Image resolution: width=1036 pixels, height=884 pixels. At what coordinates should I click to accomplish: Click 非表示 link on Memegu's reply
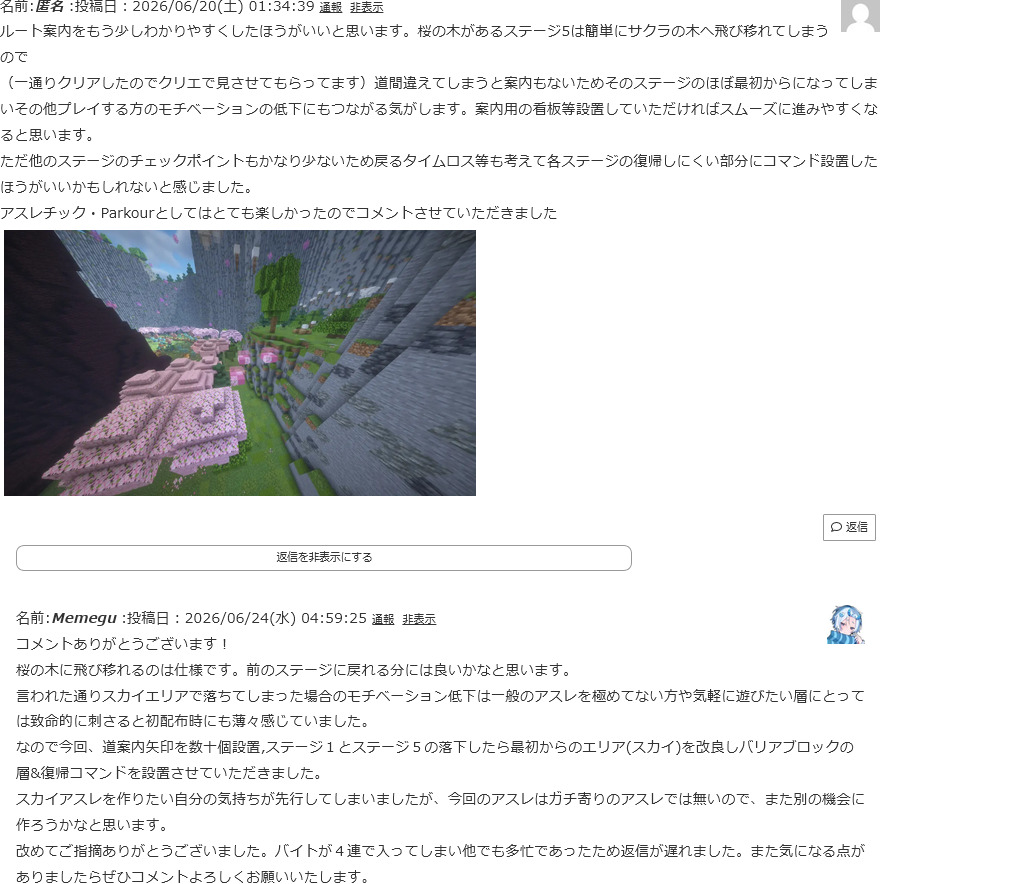[x=419, y=619]
